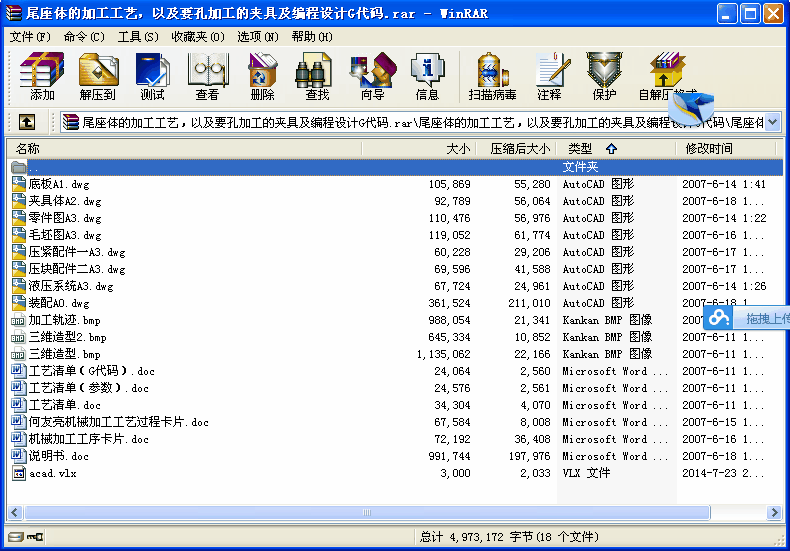
Task: Click the horizontal scrollbar right arrow
Action: [774, 513]
